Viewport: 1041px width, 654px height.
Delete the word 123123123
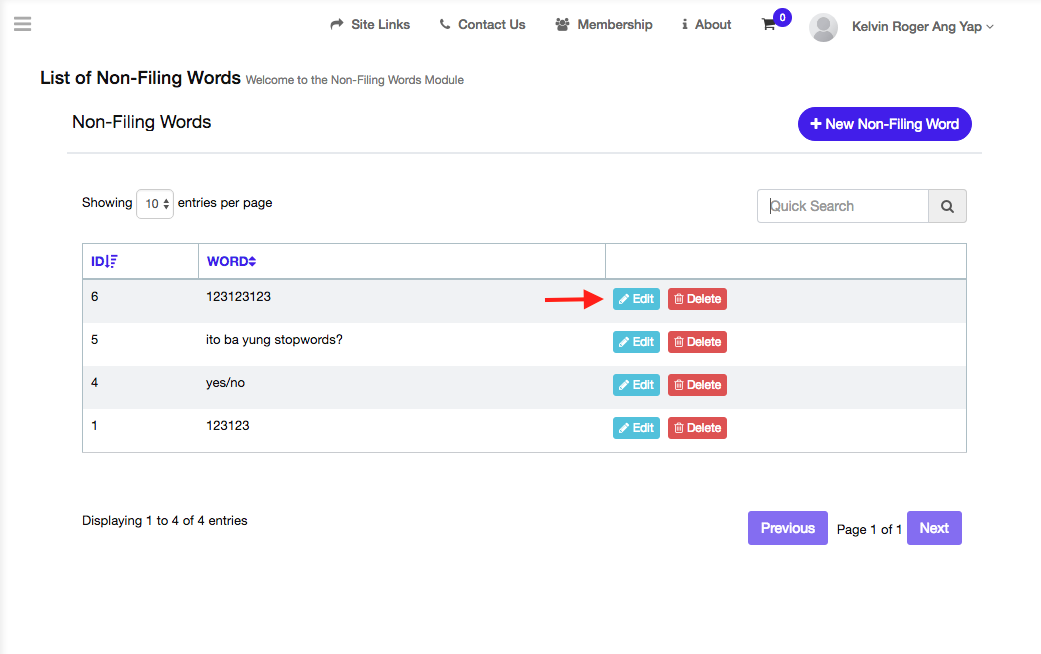click(697, 299)
